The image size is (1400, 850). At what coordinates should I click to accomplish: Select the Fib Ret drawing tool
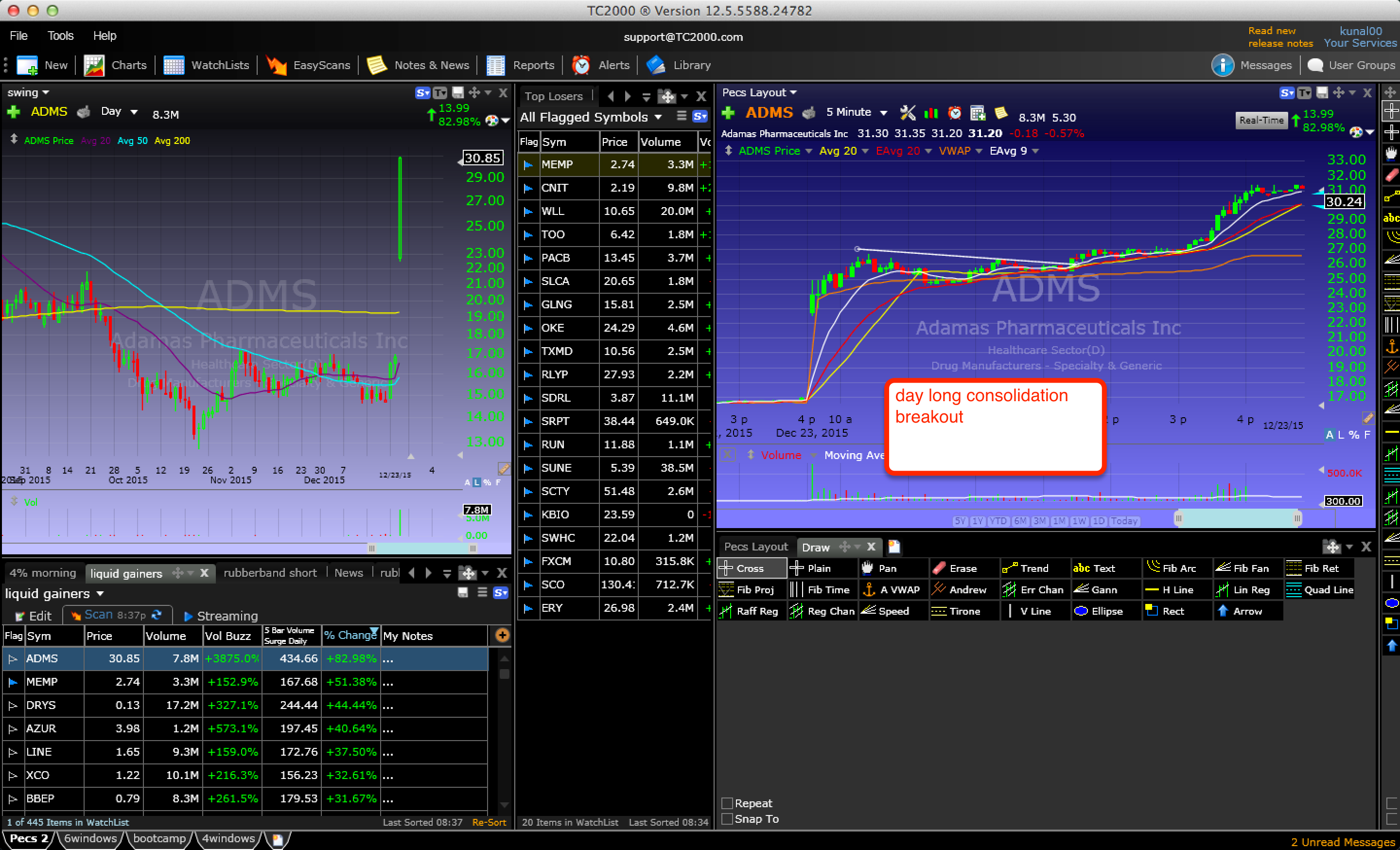point(1318,567)
